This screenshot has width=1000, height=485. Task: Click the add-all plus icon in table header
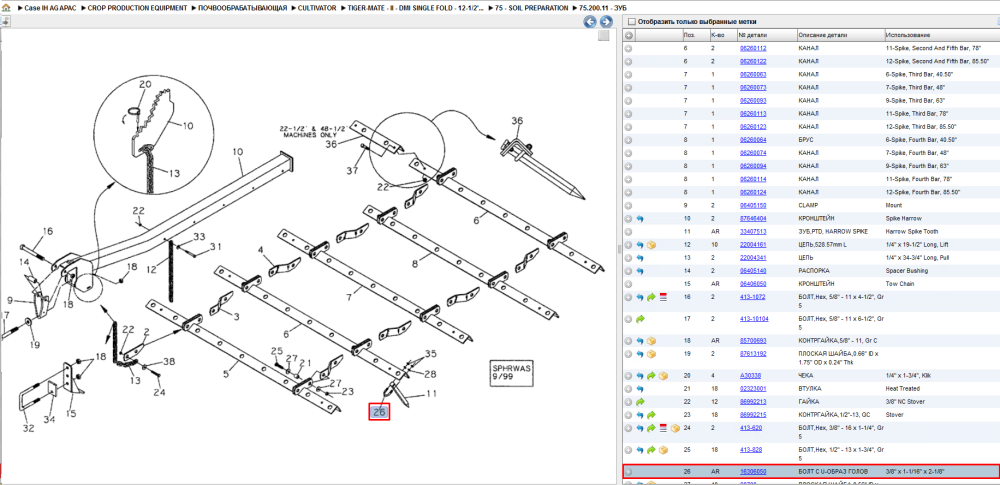coord(628,34)
